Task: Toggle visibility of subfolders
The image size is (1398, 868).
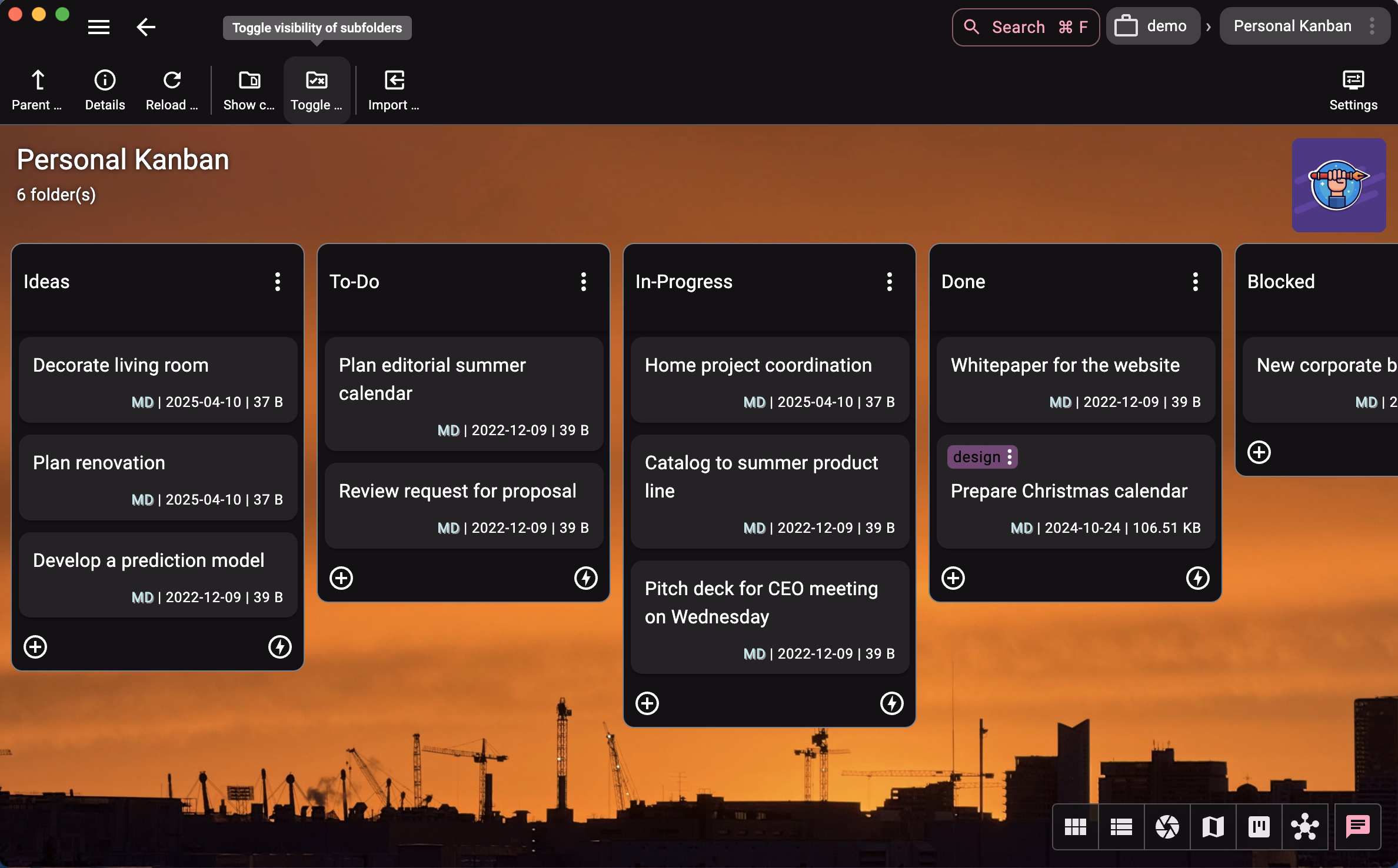Action: 317,88
